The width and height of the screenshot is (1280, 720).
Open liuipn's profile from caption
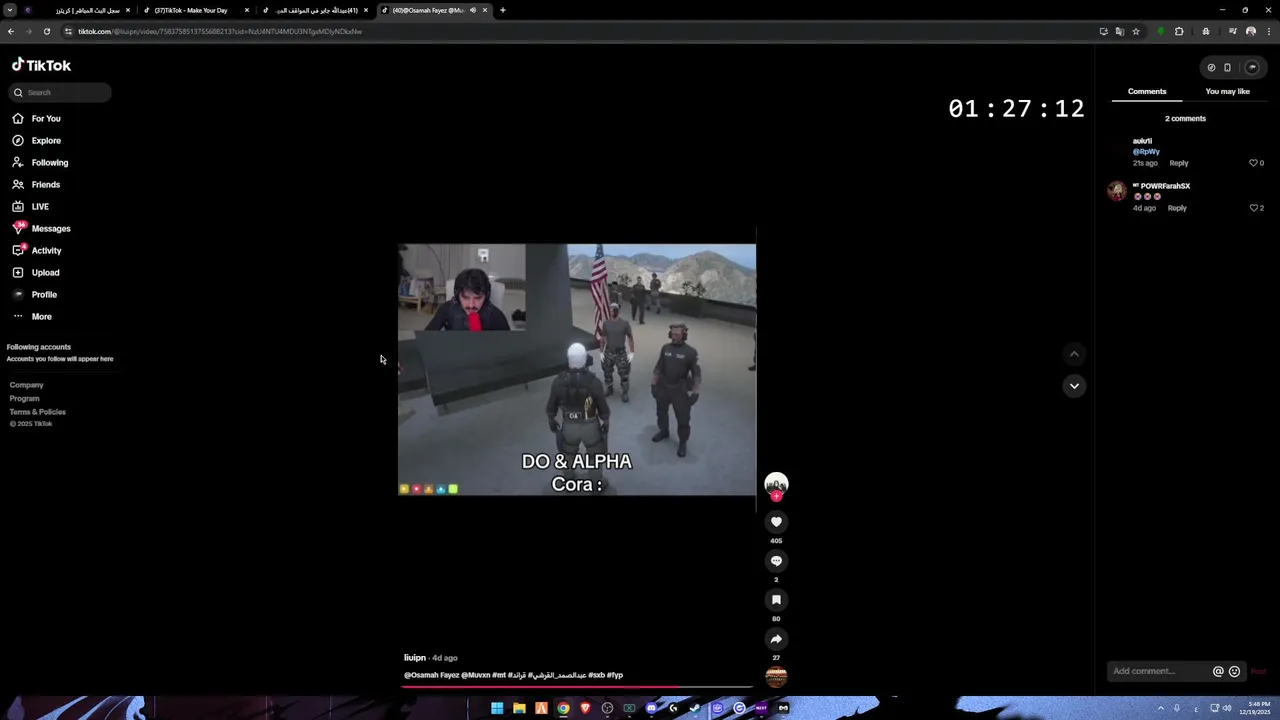[414, 658]
